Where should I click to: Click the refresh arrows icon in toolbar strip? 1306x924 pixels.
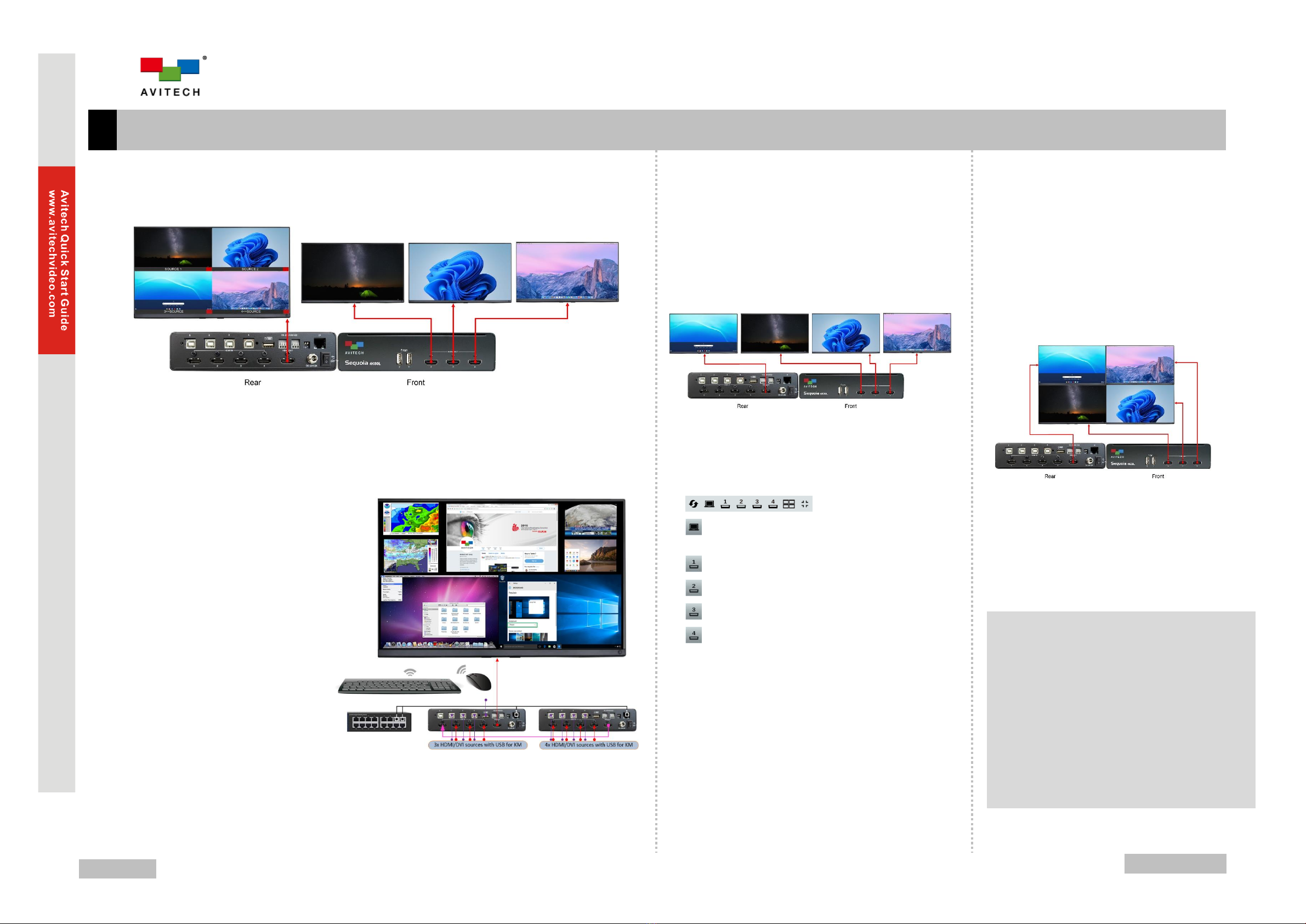(x=694, y=503)
